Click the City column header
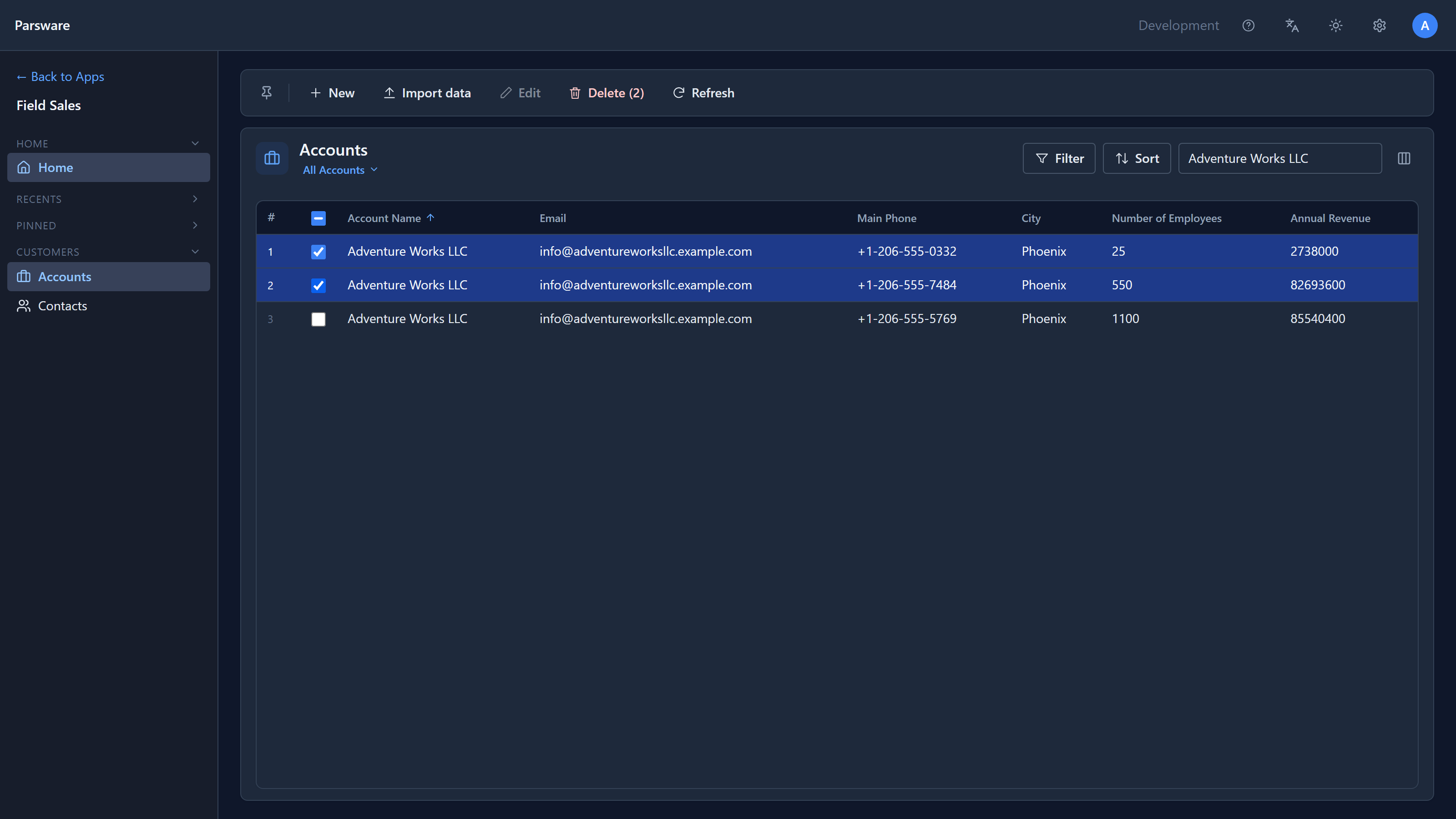This screenshot has width=1456, height=819. [1031, 218]
